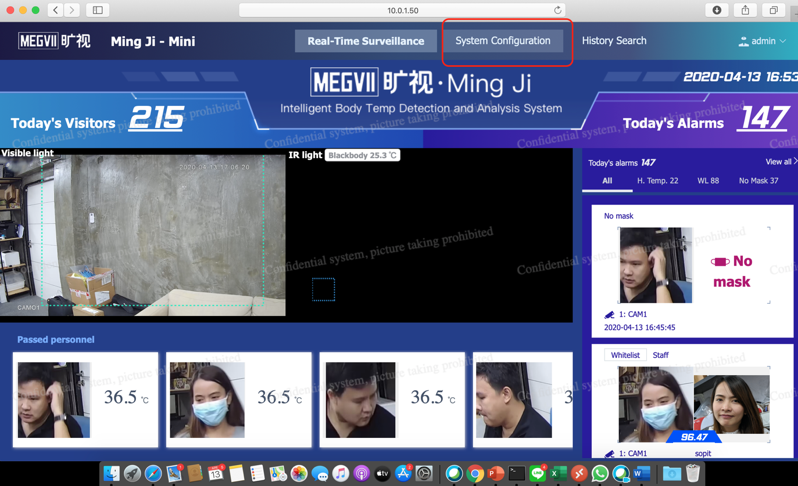Open Contacts from the Dock

click(x=195, y=474)
